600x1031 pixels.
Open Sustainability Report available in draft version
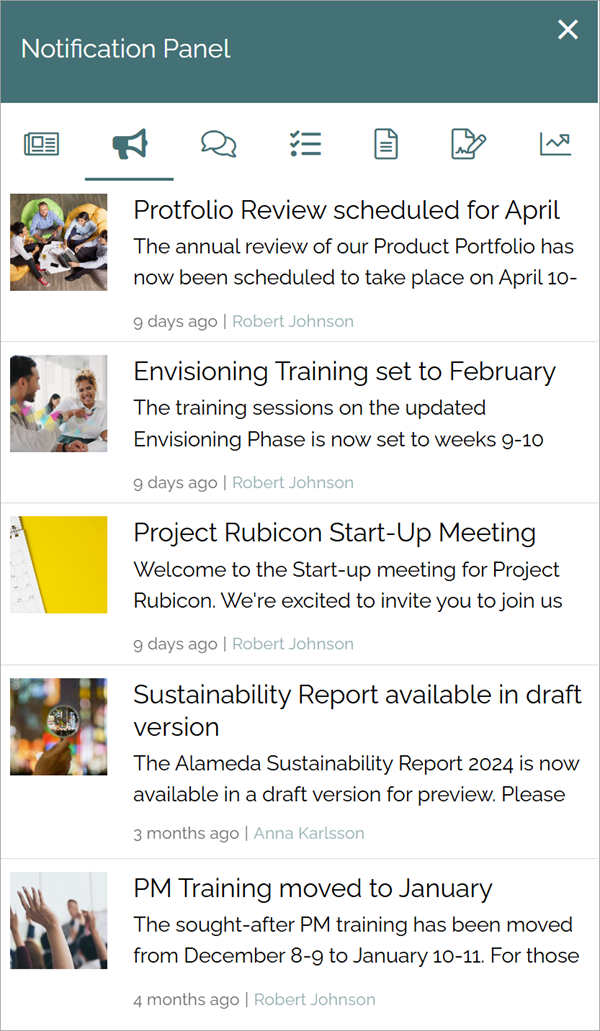coord(358,711)
